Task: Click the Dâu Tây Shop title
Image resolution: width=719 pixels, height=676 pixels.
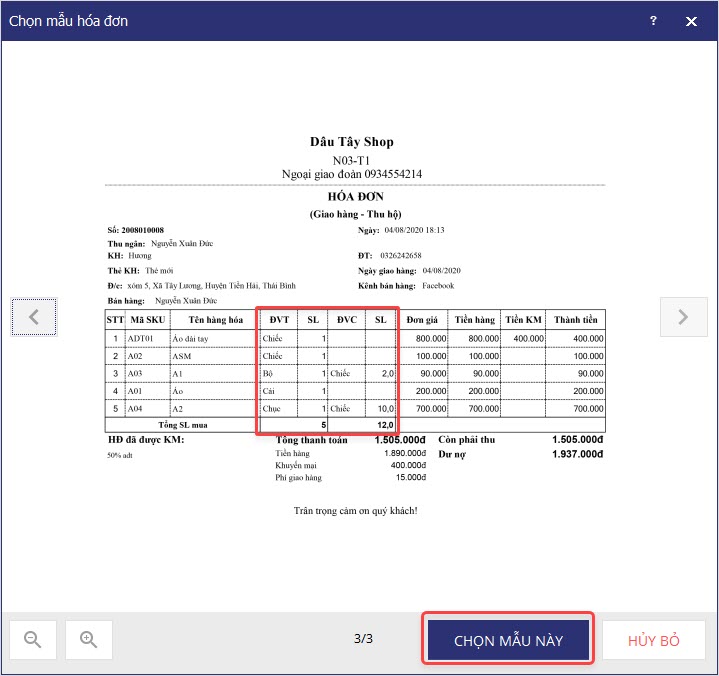Action: click(x=352, y=142)
